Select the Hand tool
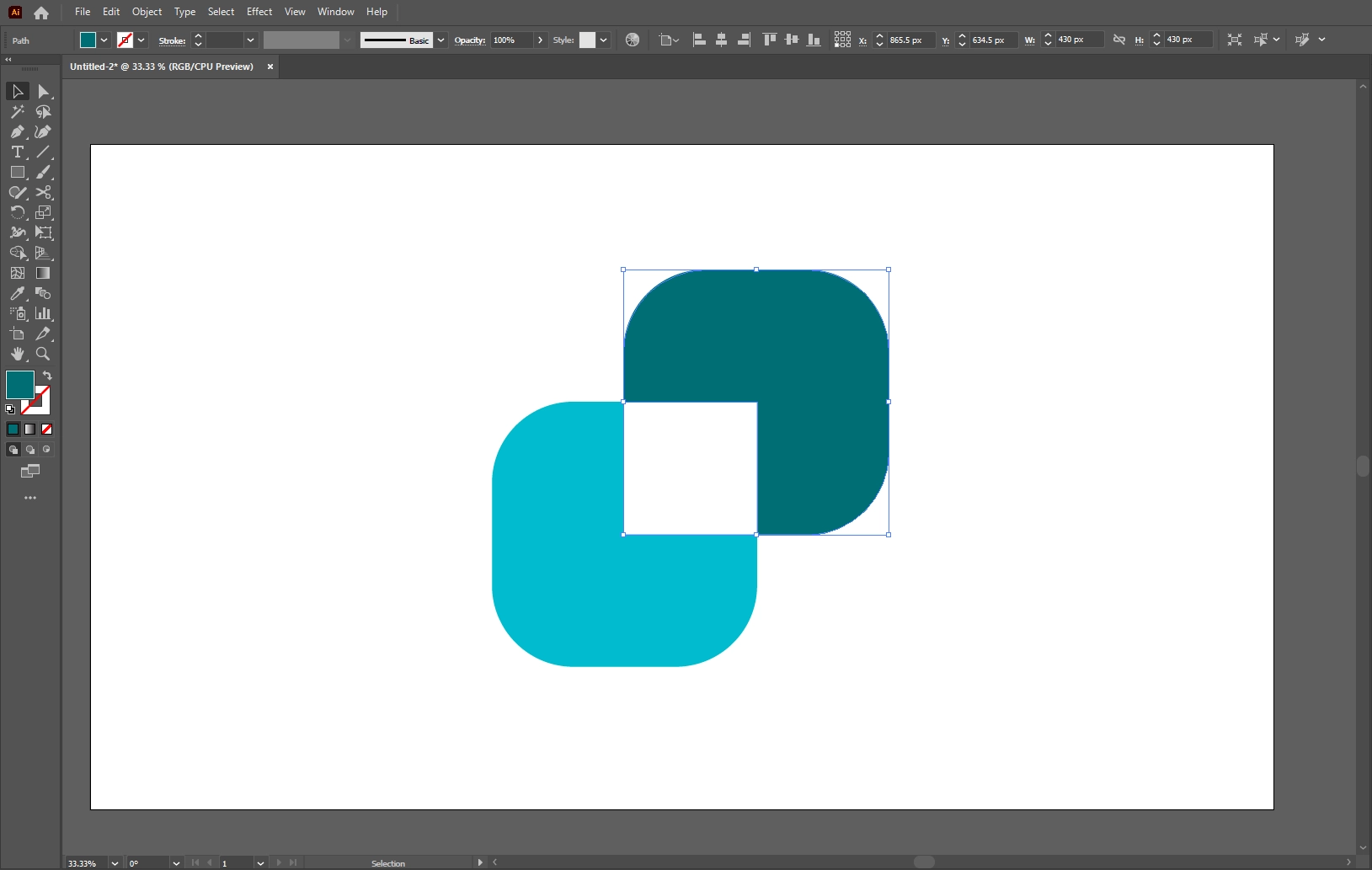Screen dimensions: 1372x870 click(x=18, y=354)
